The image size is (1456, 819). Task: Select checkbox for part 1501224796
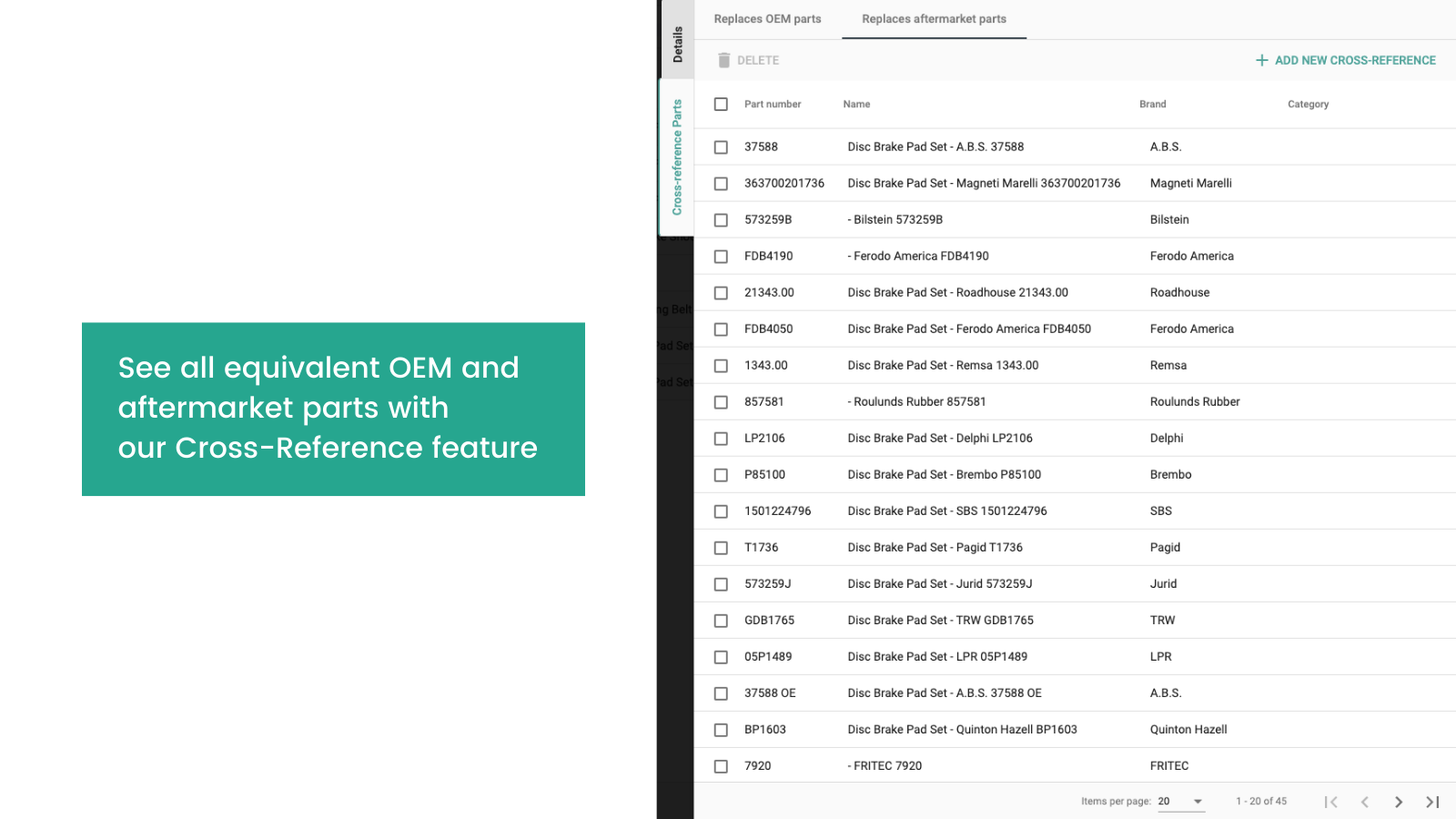(721, 511)
